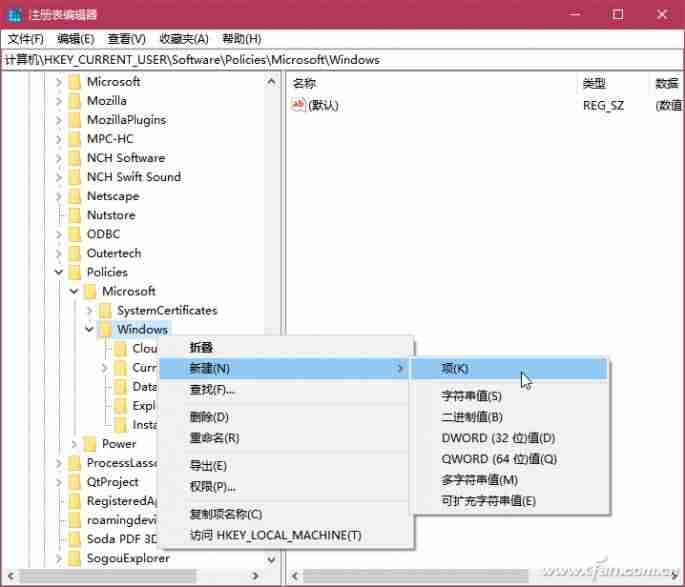
Task: Click the folder icon beside QtProject
Action: tap(75, 482)
